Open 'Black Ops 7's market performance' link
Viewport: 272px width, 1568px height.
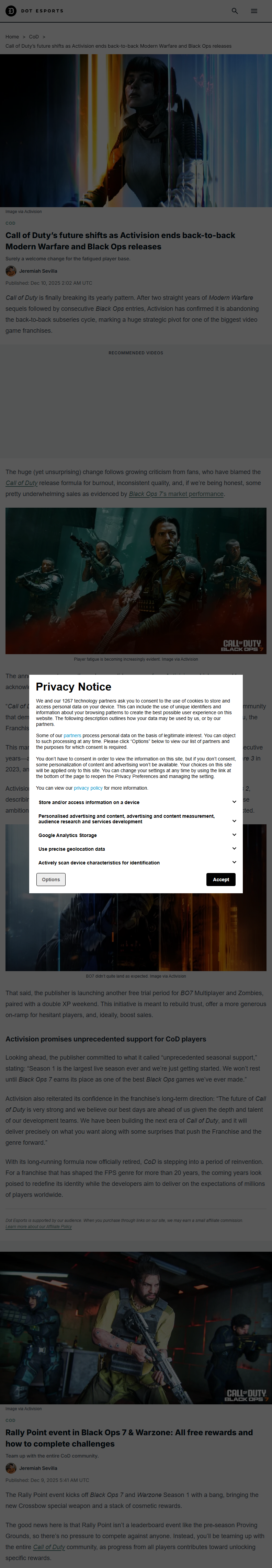175,494
